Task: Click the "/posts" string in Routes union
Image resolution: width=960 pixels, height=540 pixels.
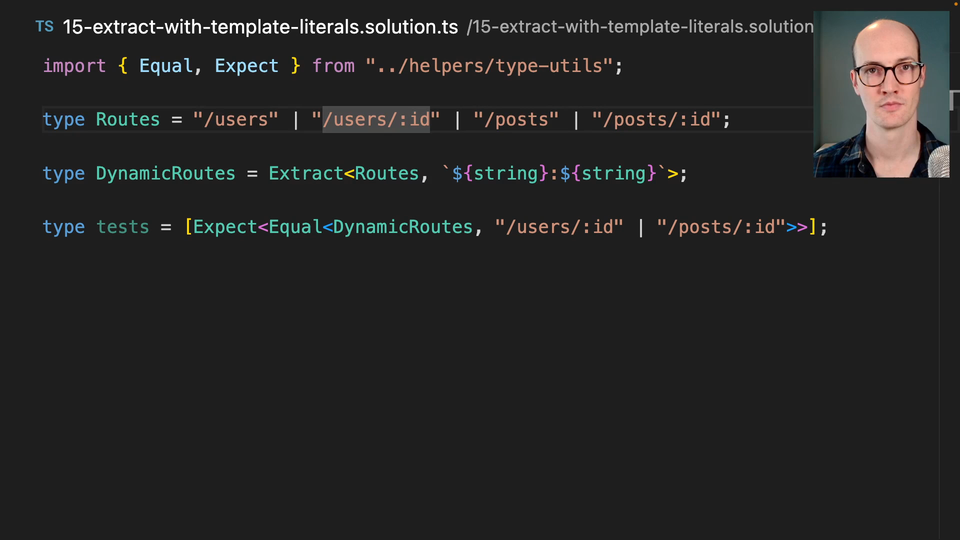Action: (516, 120)
